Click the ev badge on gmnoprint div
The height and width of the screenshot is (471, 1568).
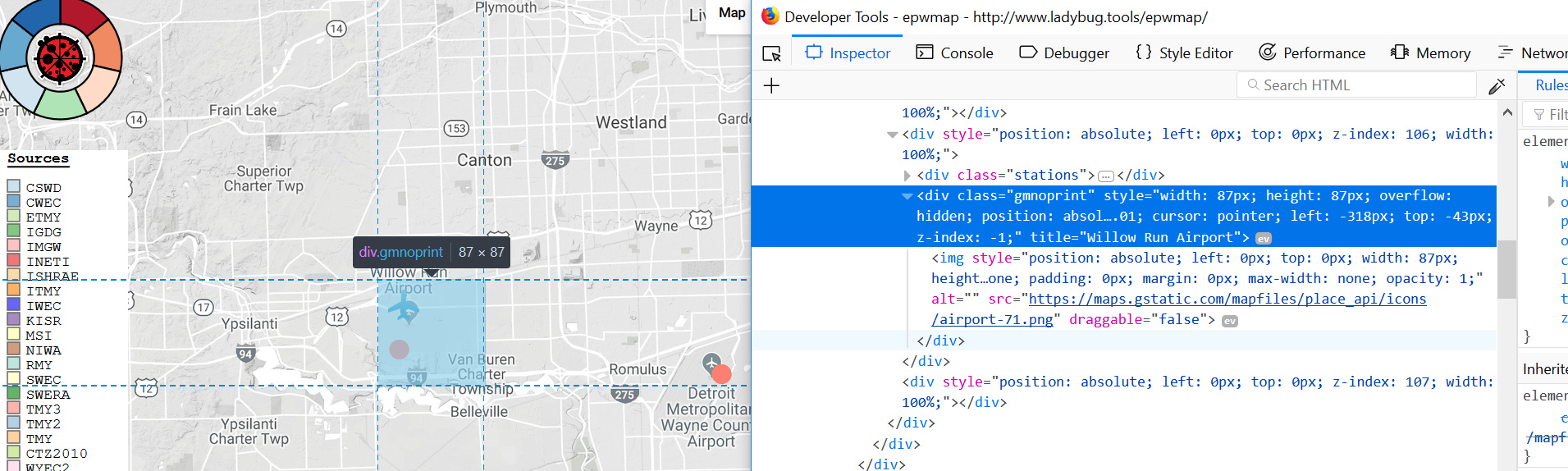pos(1264,239)
